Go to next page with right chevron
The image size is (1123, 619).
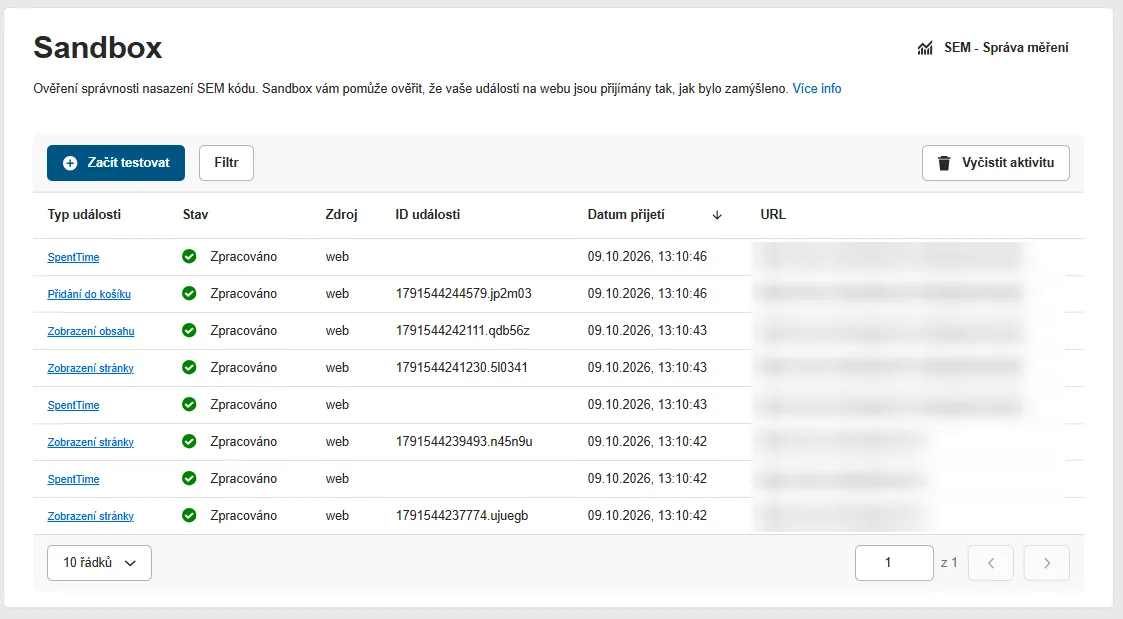(1046, 563)
